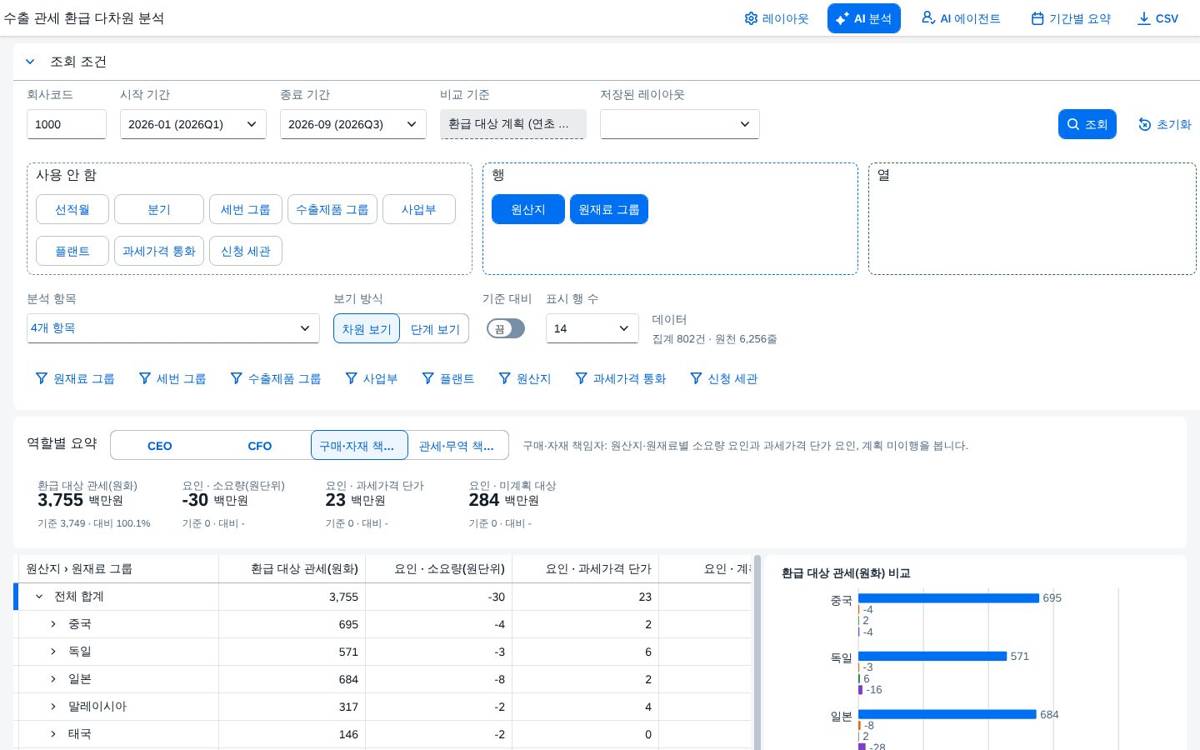The height and width of the screenshot is (750, 1200).
Task: Select the CEO role tab
Action: (160, 445)
